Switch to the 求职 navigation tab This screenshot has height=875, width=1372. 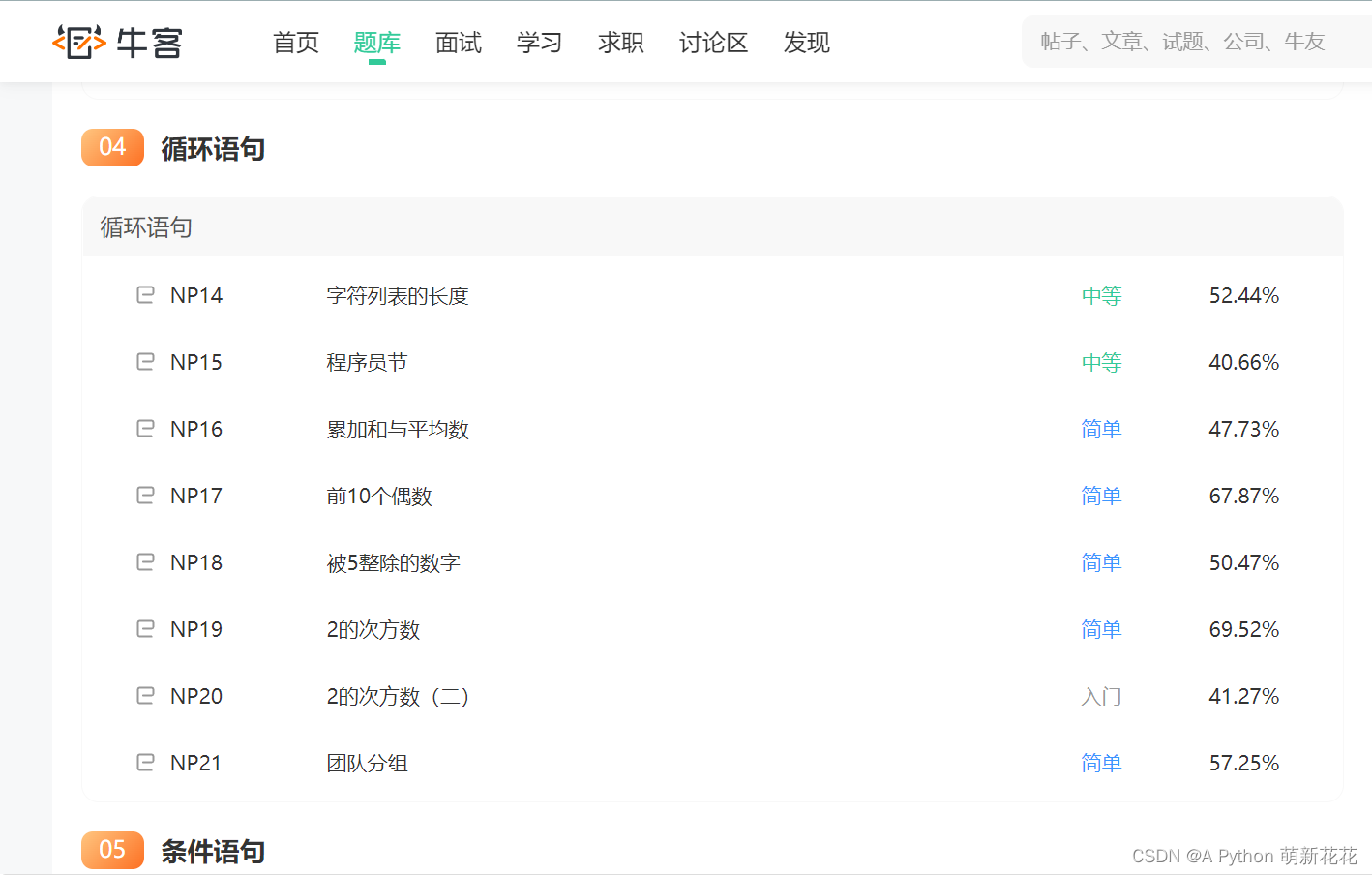(621, 43)
